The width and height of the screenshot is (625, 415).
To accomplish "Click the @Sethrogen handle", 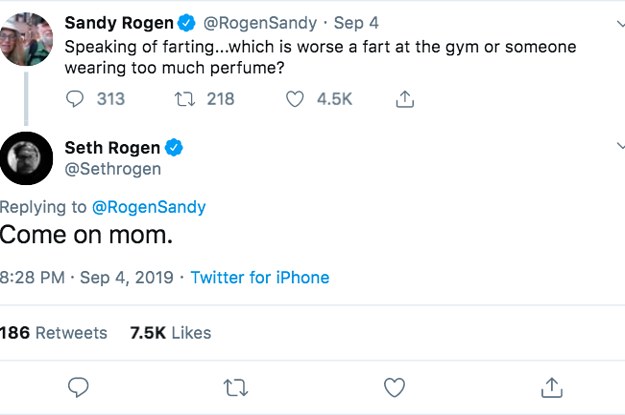I will pyautogui.click(x=112, y=169).
